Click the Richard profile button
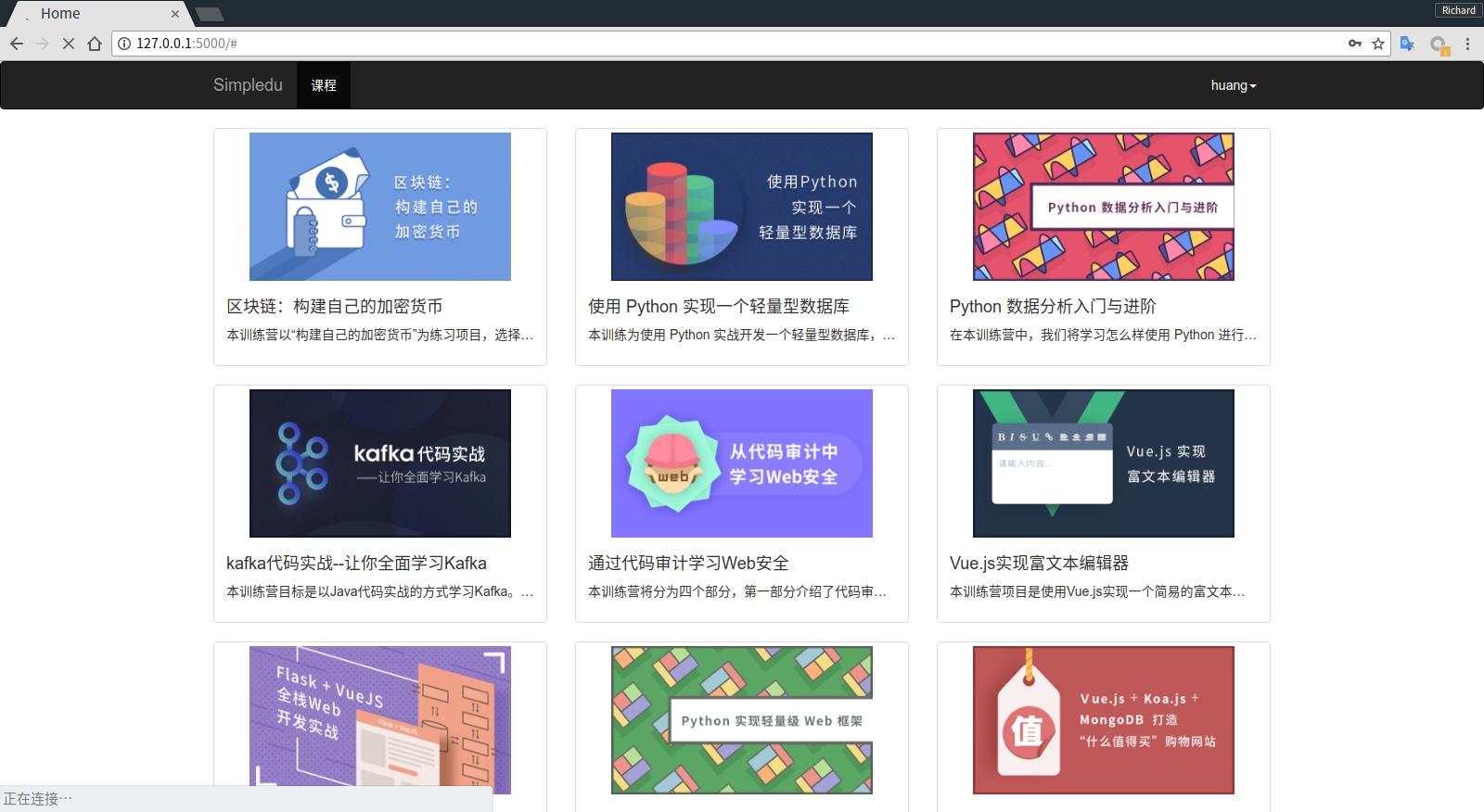The image size is (1484, 812). pyautogui.click(x=1458, y=10)
